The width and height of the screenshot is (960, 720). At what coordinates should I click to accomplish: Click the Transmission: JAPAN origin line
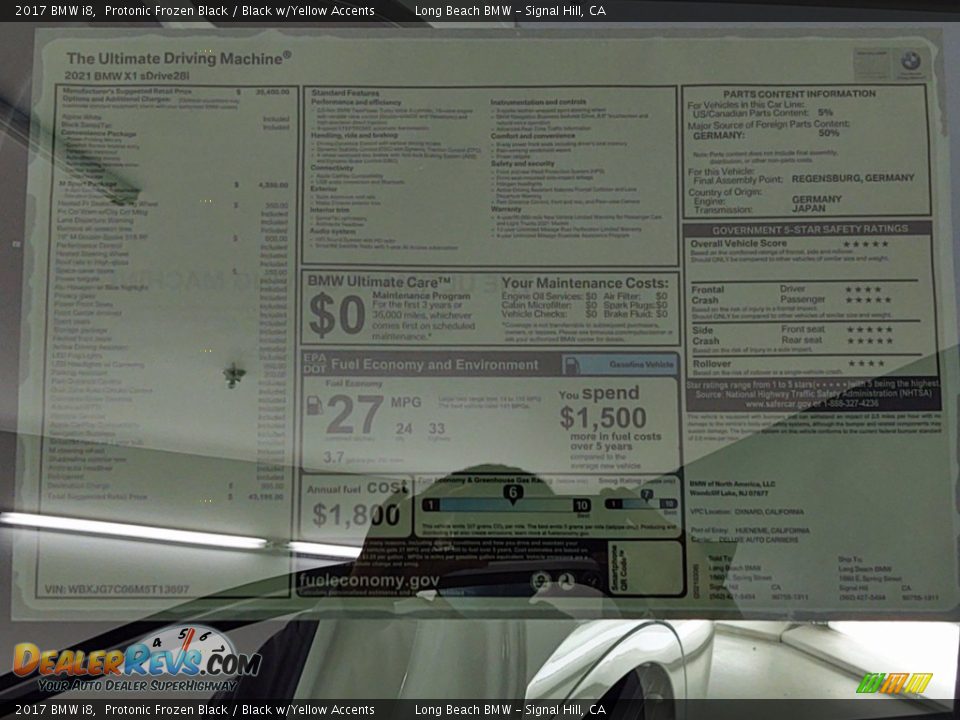point(759,209)
